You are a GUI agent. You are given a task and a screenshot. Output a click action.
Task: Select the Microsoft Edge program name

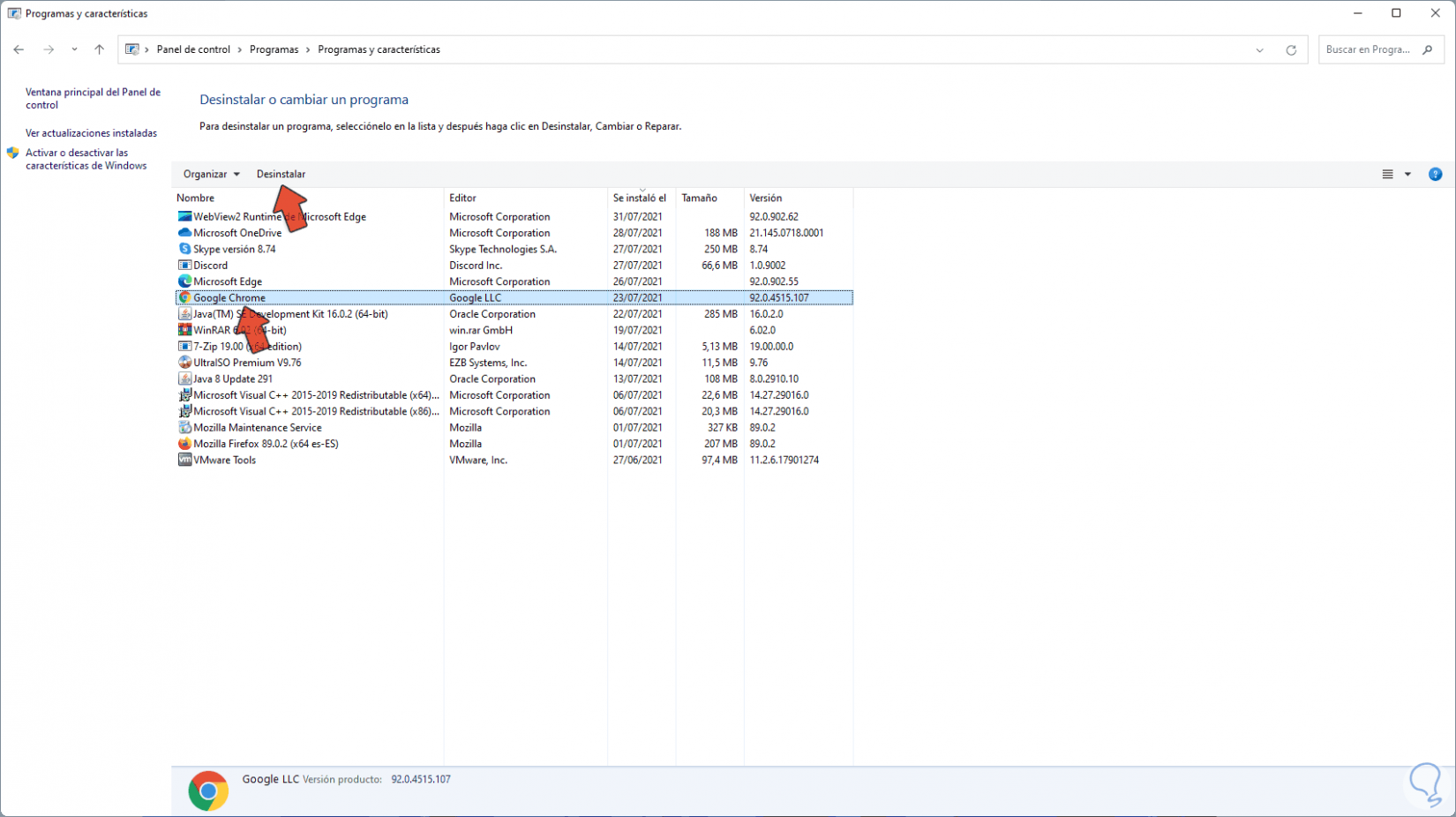coord(228,281)
